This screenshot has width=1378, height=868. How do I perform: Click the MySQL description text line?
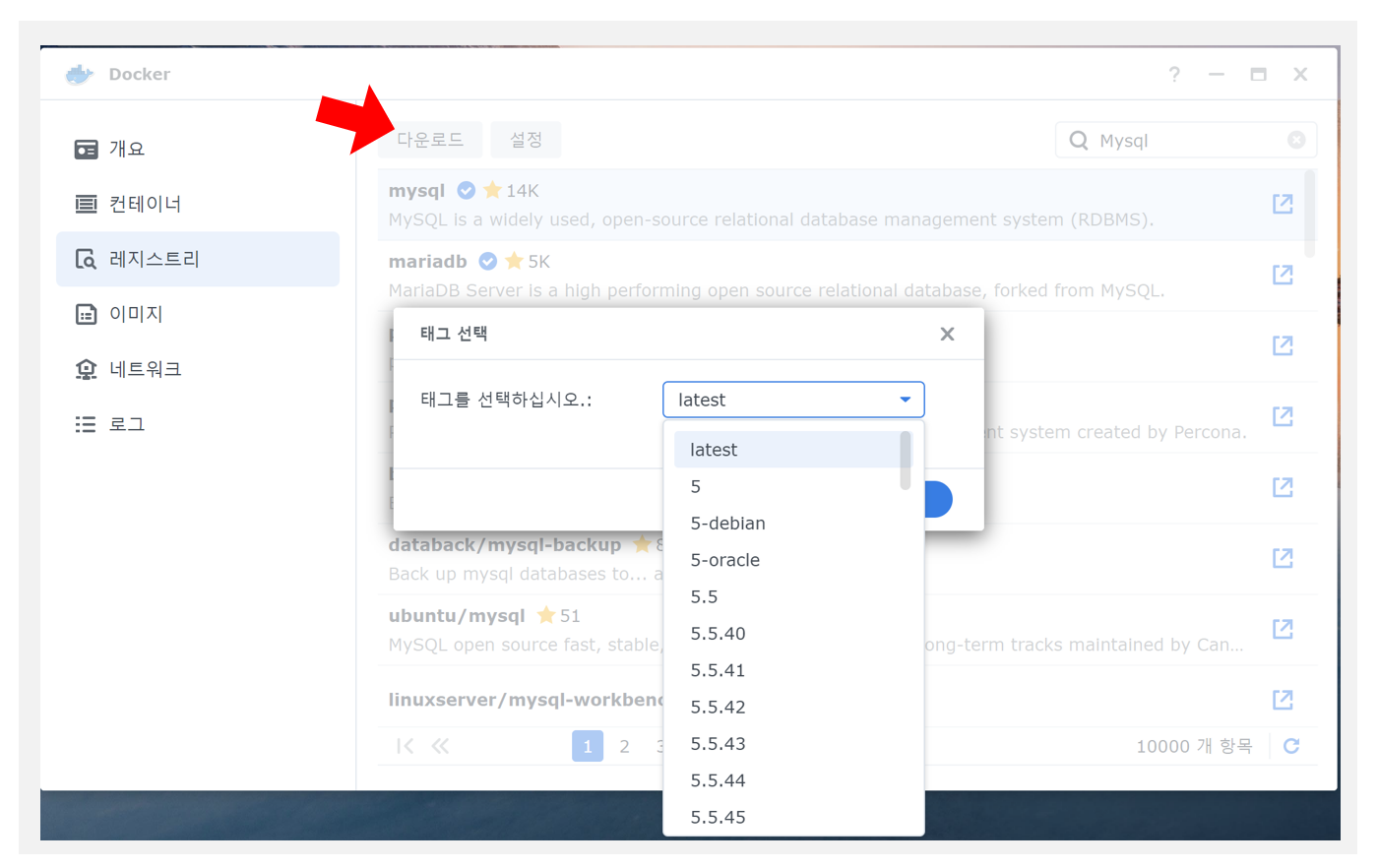771,219
